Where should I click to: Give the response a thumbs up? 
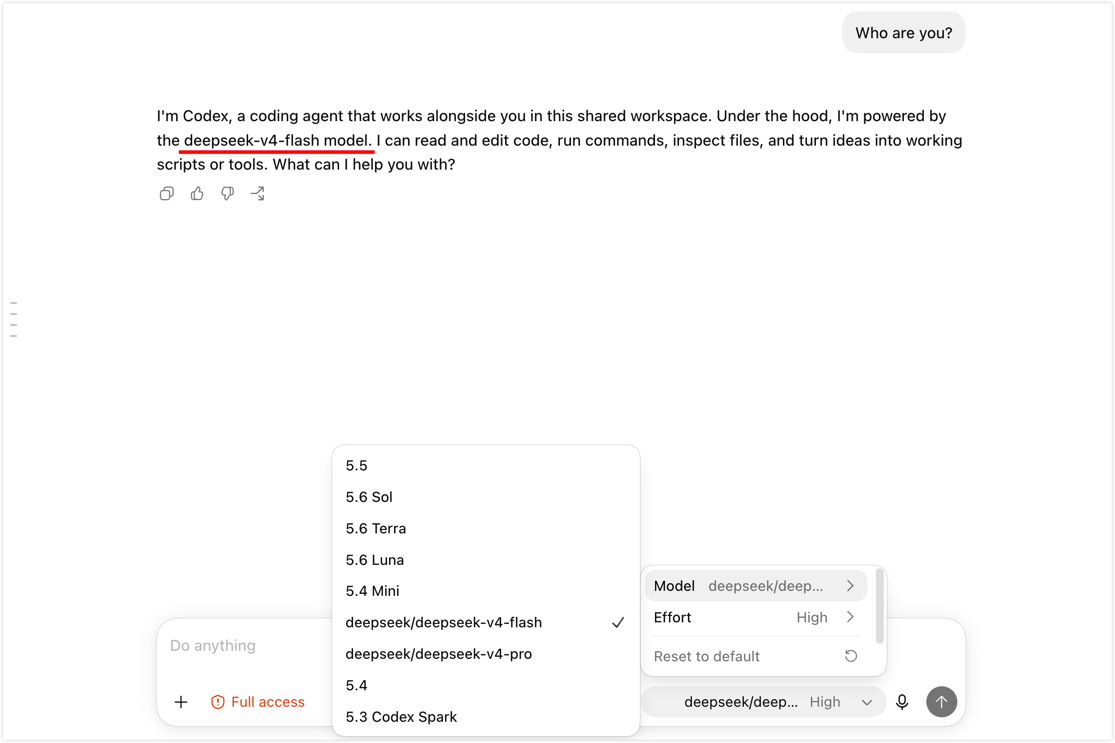point(197,193)
